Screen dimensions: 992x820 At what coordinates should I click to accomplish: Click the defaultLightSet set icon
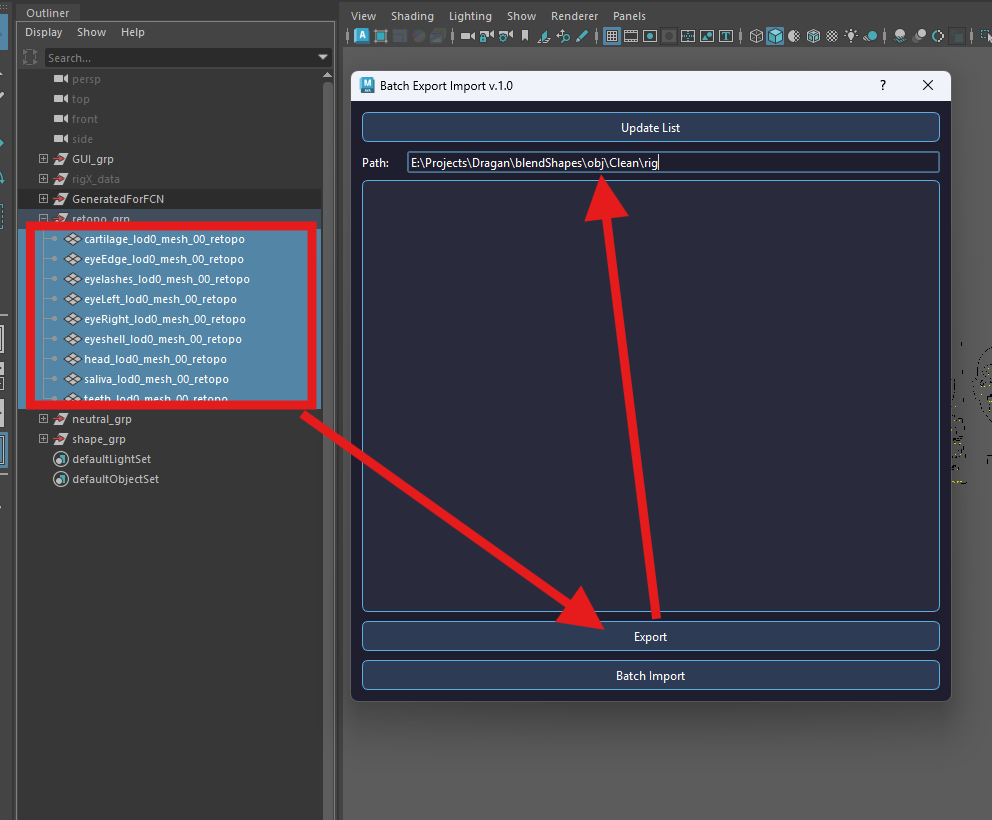coord(60,459)
